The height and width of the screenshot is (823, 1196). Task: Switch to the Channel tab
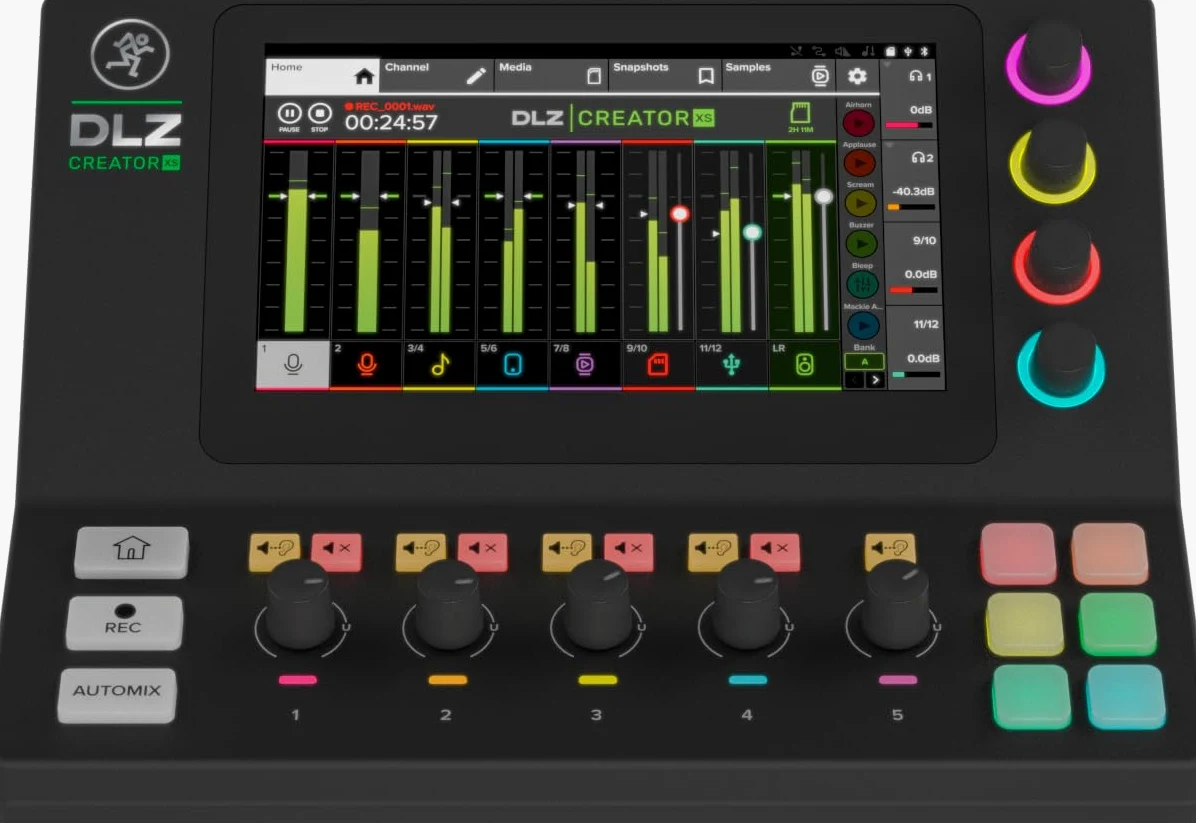pos(436,76)
